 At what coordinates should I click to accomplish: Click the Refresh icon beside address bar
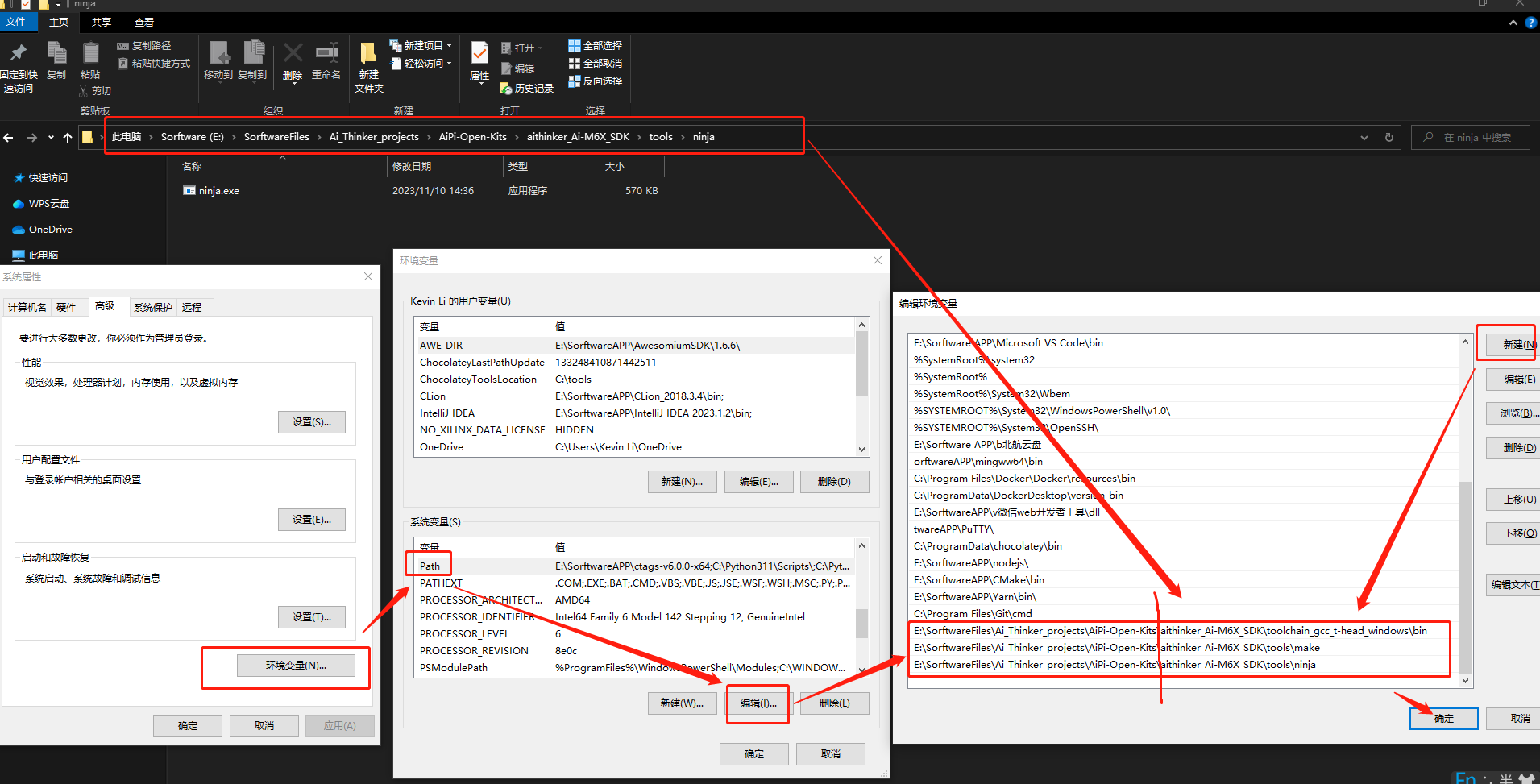[1389, 138]
